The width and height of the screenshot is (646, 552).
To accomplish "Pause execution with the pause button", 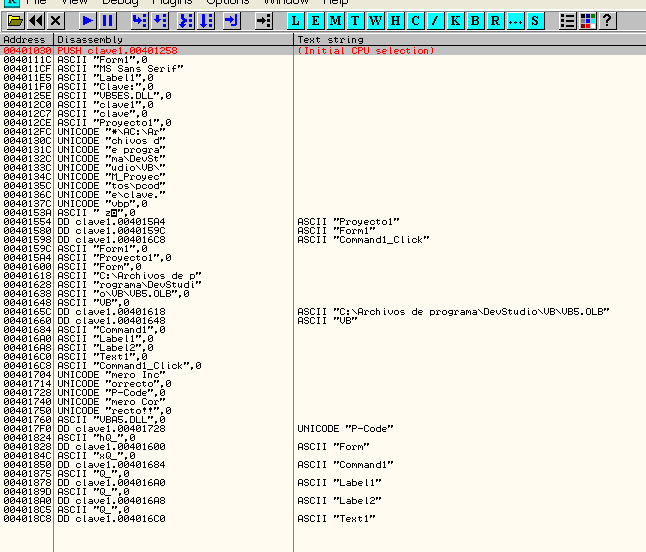I will (108, 20).
